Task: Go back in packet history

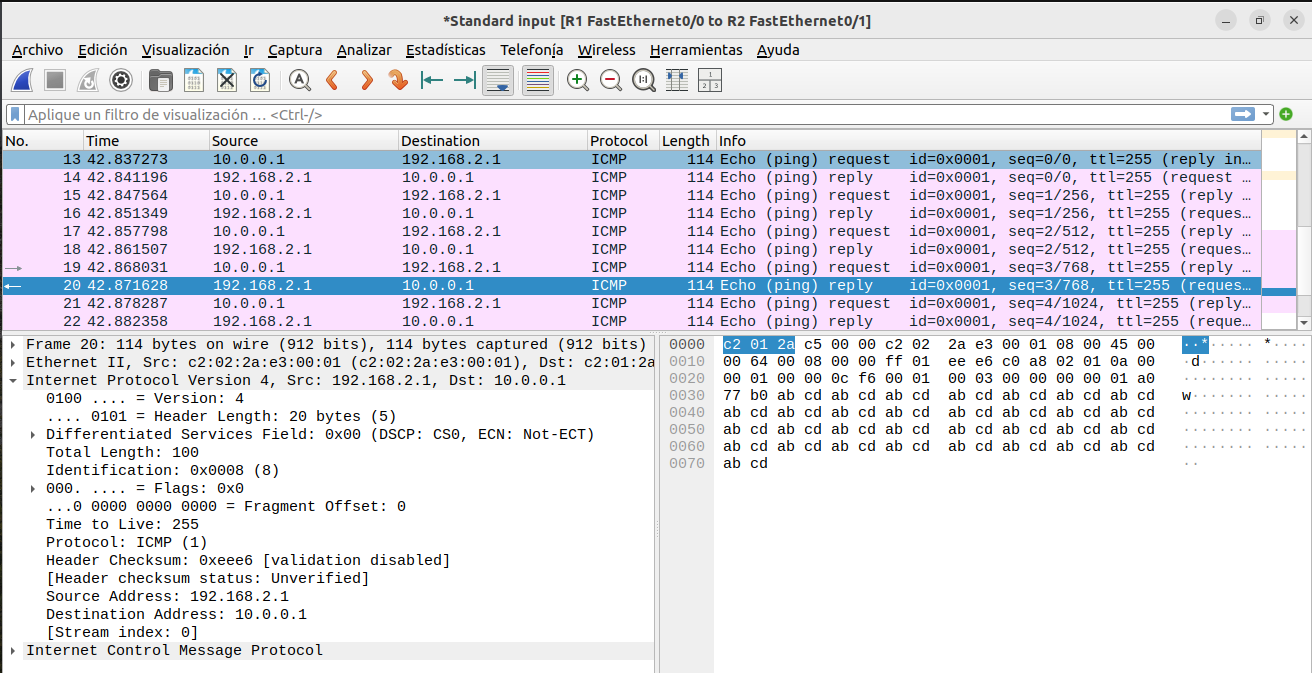Action: pyautogui.click(x=333, y=80)
